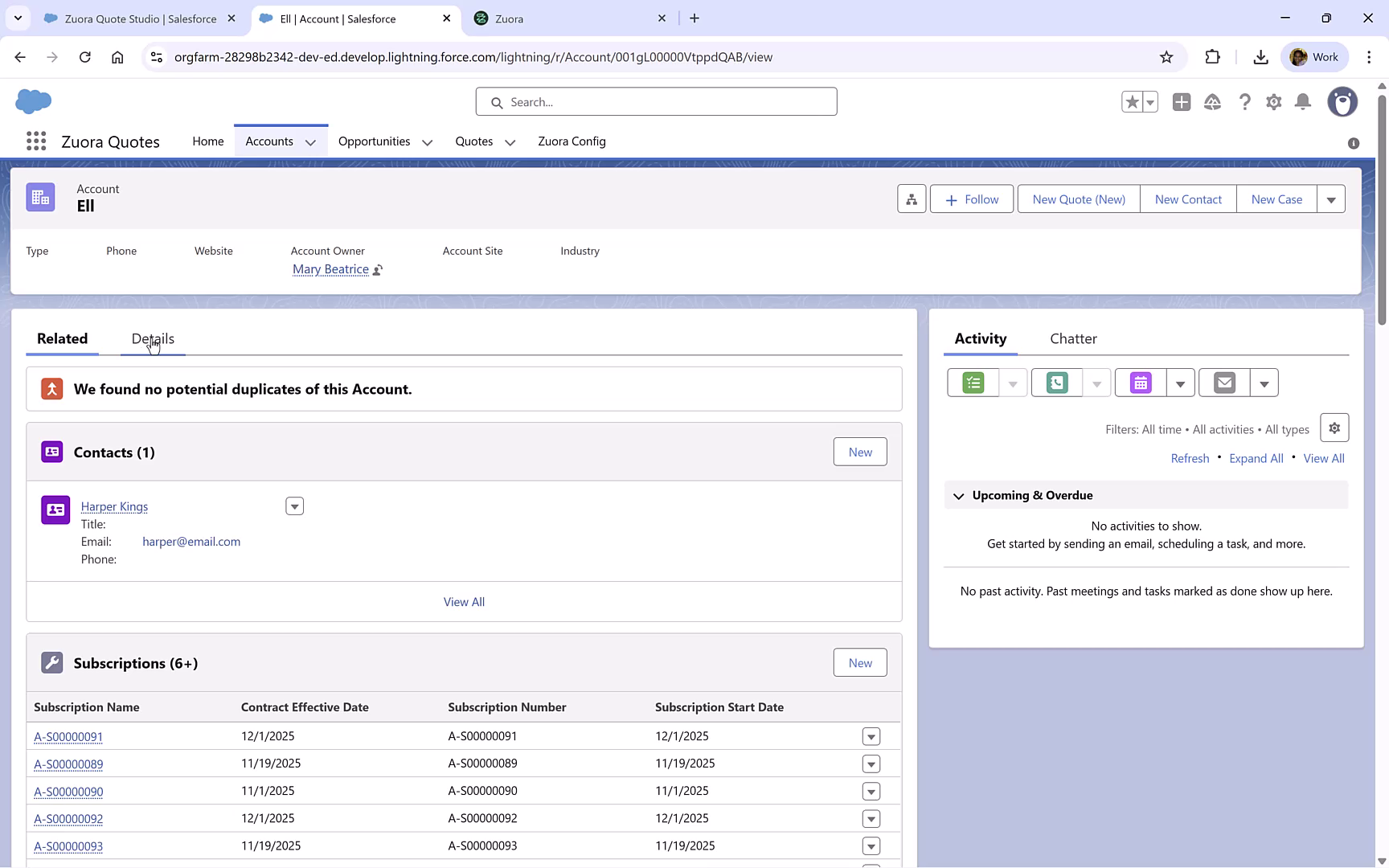Image resolution: width=1389 pixels, height=868 pixels.
Task: Open the row actions for subscription A-S00000091
Action: [871, 736]
